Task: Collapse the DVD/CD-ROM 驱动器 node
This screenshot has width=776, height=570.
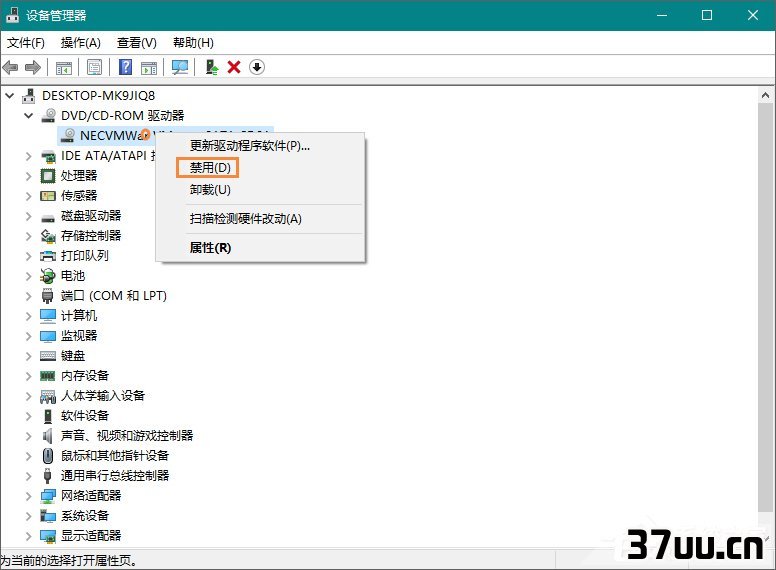Action: pyautogui.click(x=29, y=115)
